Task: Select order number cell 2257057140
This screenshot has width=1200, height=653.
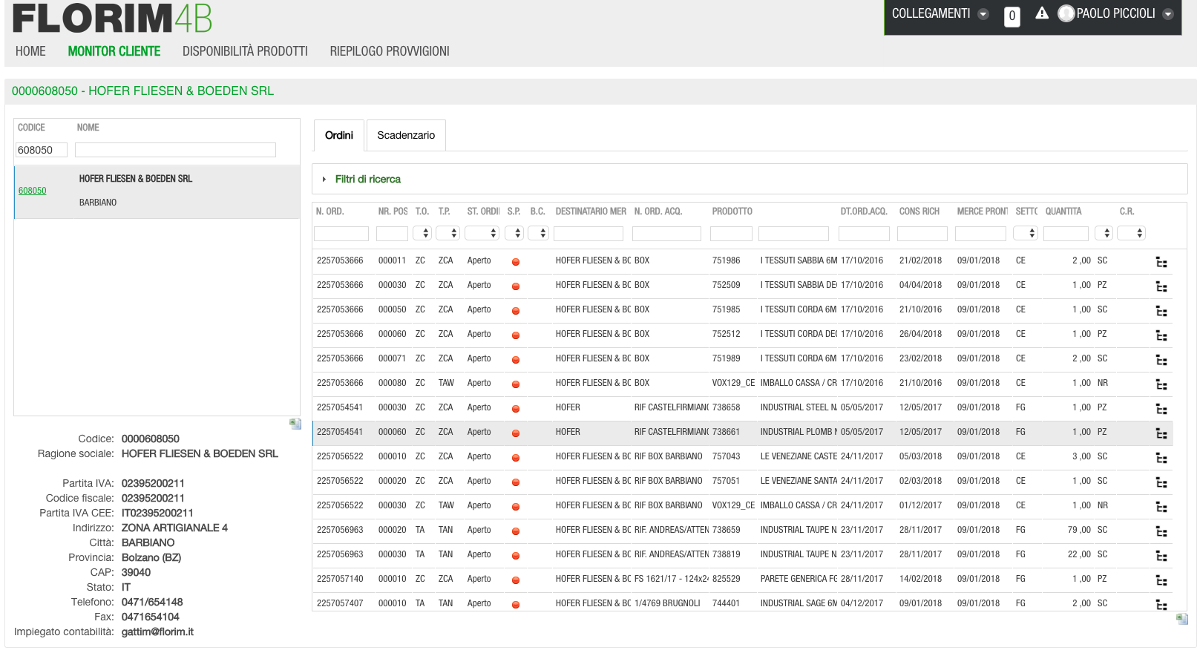Action: point(340,579)
